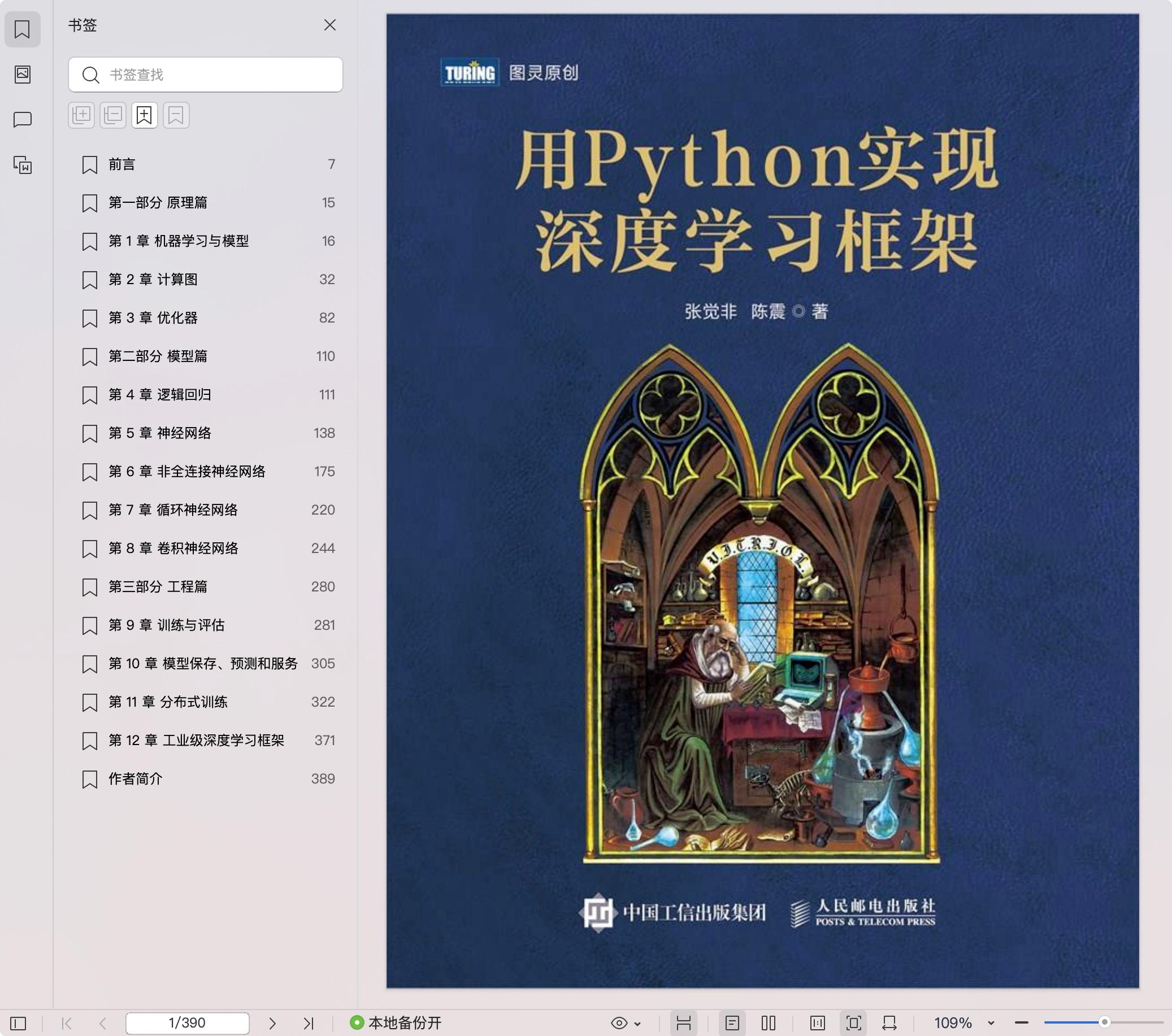The height and width of the screenshot is (1036, 1172).
Task: Jump to 第 8 章 卷积神经网络
Action: pyautogui.click(x=205, y=549)
